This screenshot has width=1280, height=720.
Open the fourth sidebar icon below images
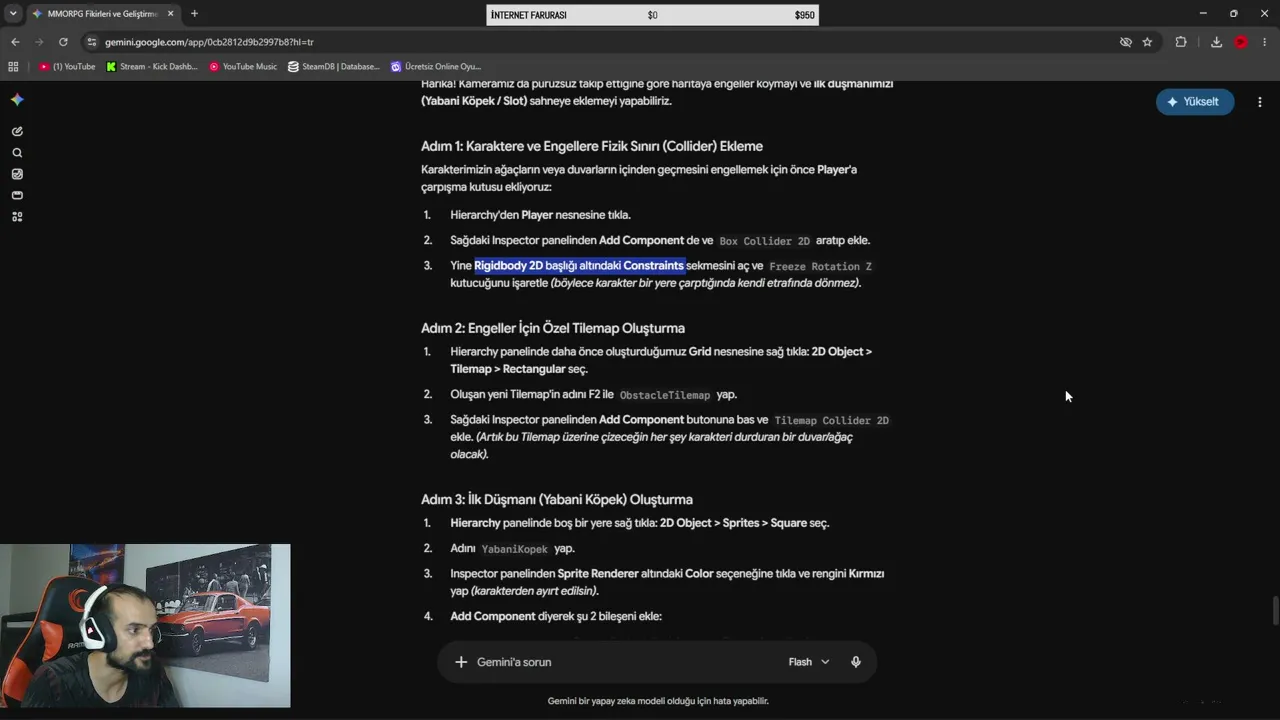pos(17,195)
